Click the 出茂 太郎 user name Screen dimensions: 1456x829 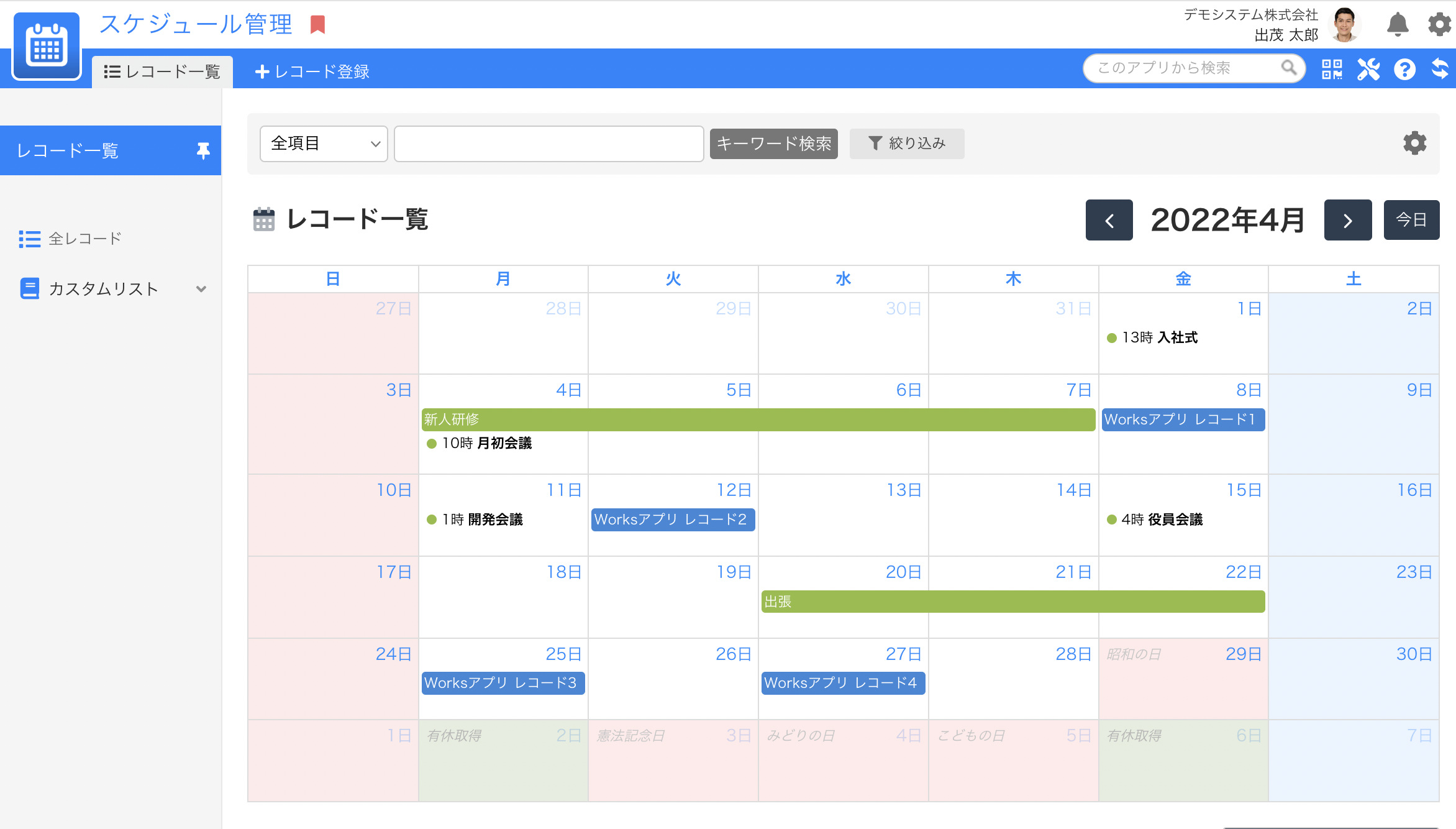(1286, 35)
